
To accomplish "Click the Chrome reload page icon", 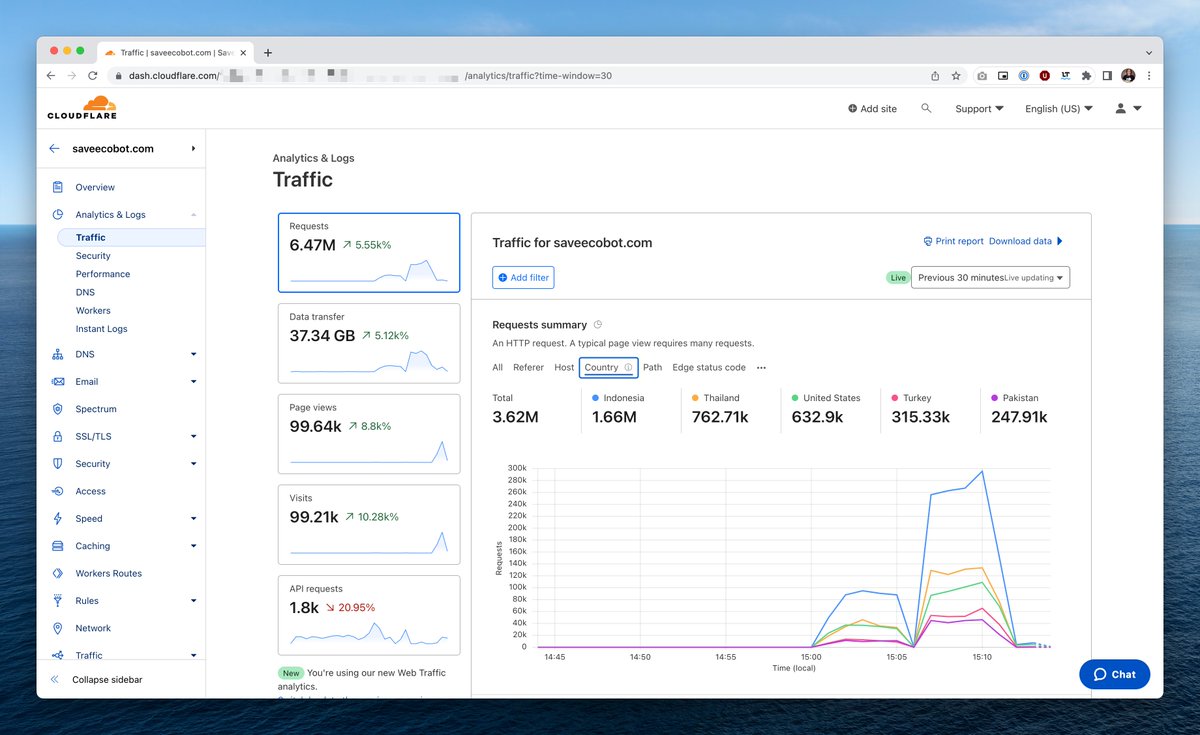I will pos(93,75).
